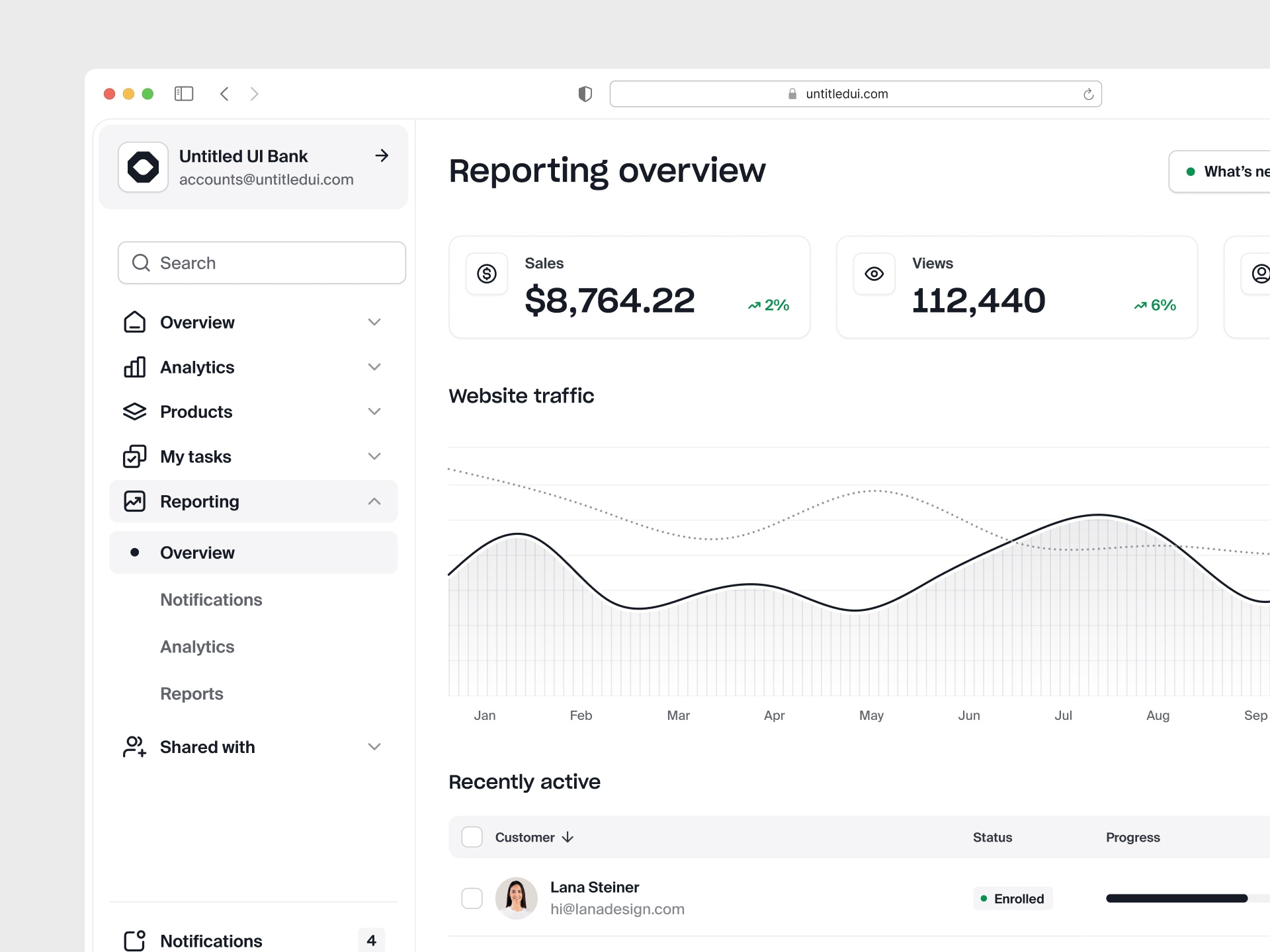Select the Overview home icon in sidebar

134,322
